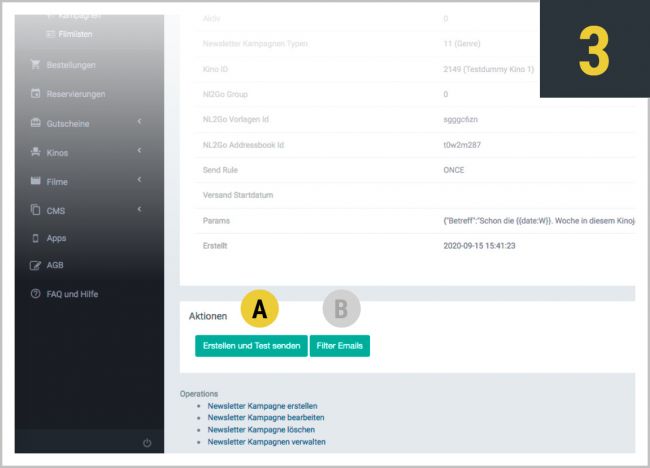
Task: Expand the Gutscheine submenu chevron
Action: pos(140,122)
